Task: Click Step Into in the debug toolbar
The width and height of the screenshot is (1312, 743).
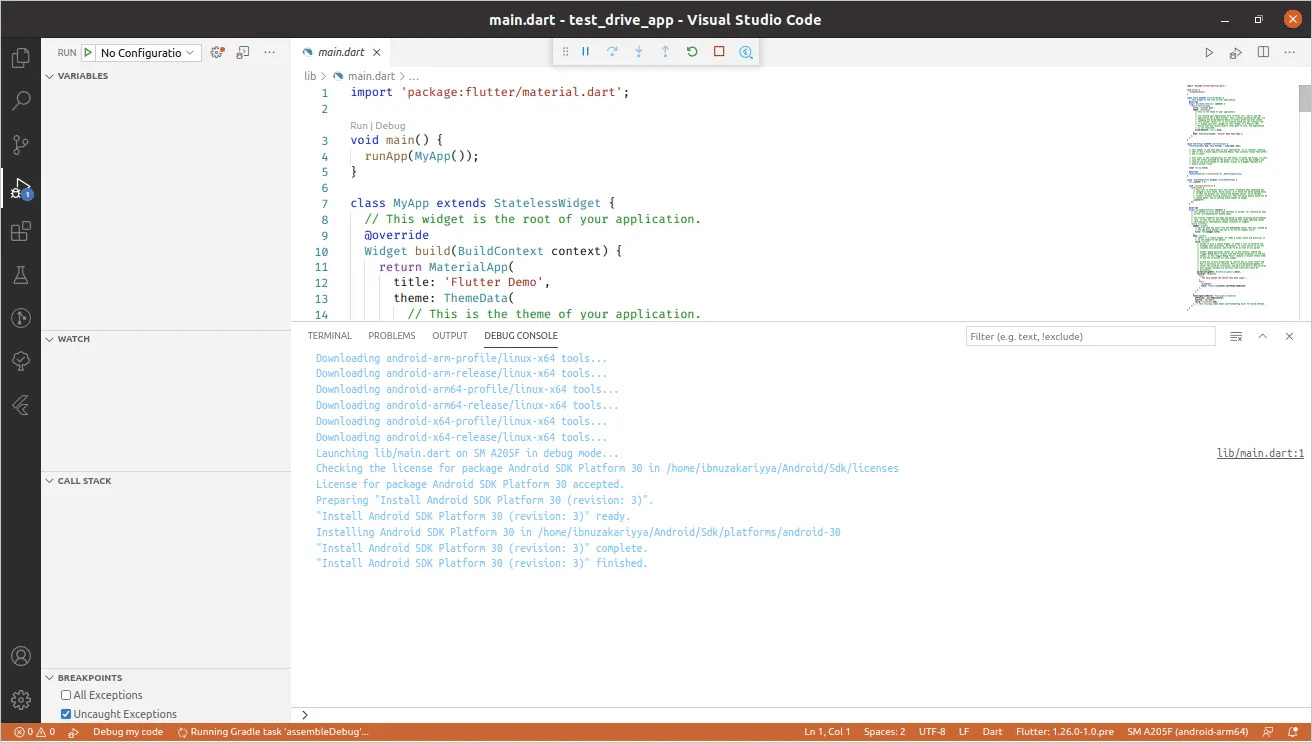Action: (639, 51)
